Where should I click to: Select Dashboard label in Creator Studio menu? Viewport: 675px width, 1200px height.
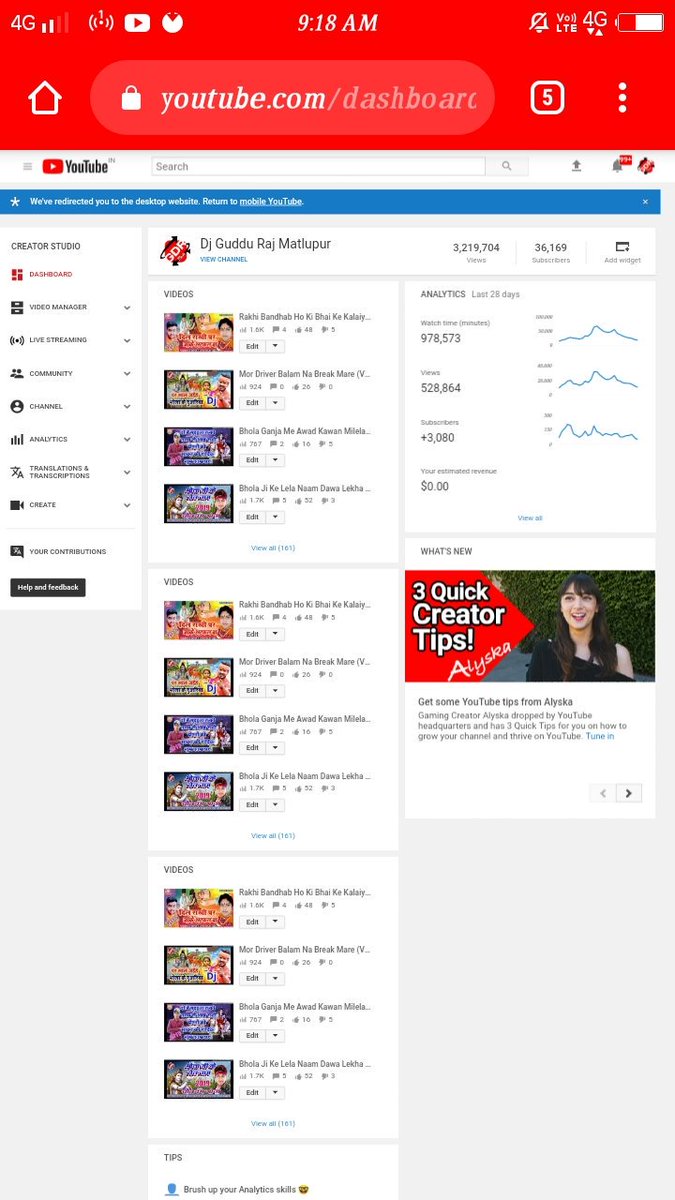[x=50, y=274]
